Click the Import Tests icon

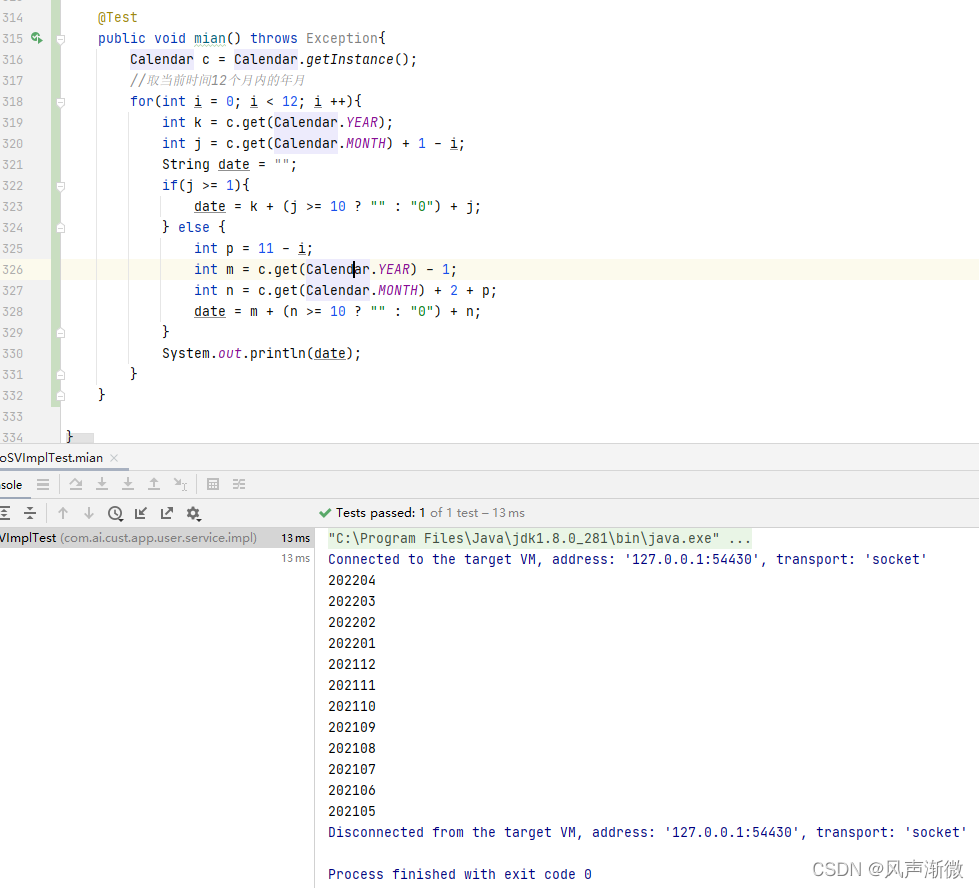(141, 513)
